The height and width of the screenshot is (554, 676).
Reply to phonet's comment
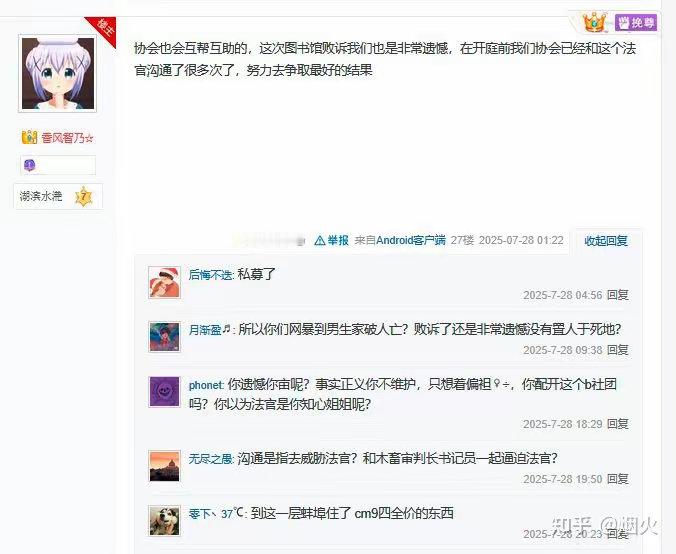pos(617,424)
